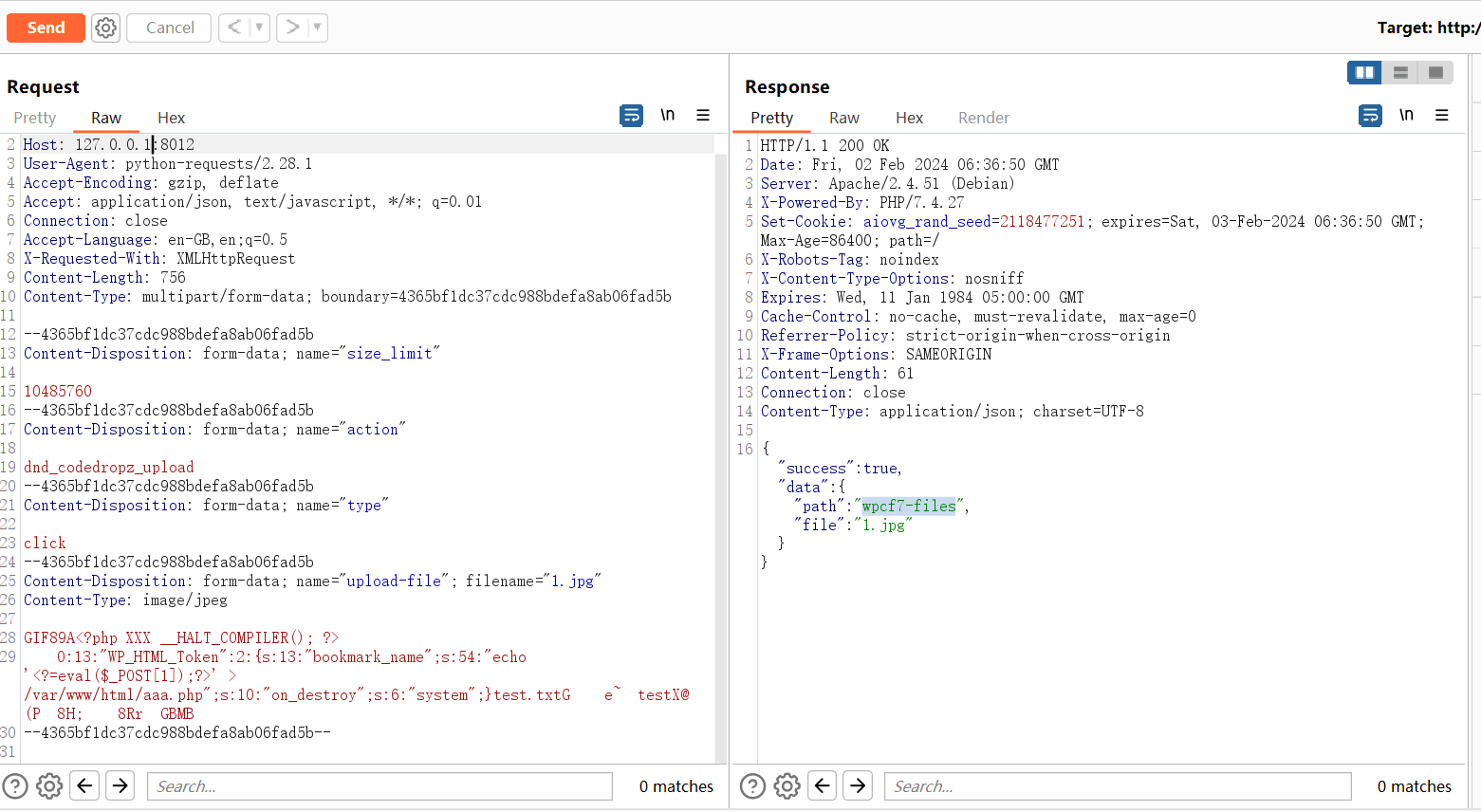Click the GIF89A payload line
1481x812 pixels.
[x=181, y=637]
